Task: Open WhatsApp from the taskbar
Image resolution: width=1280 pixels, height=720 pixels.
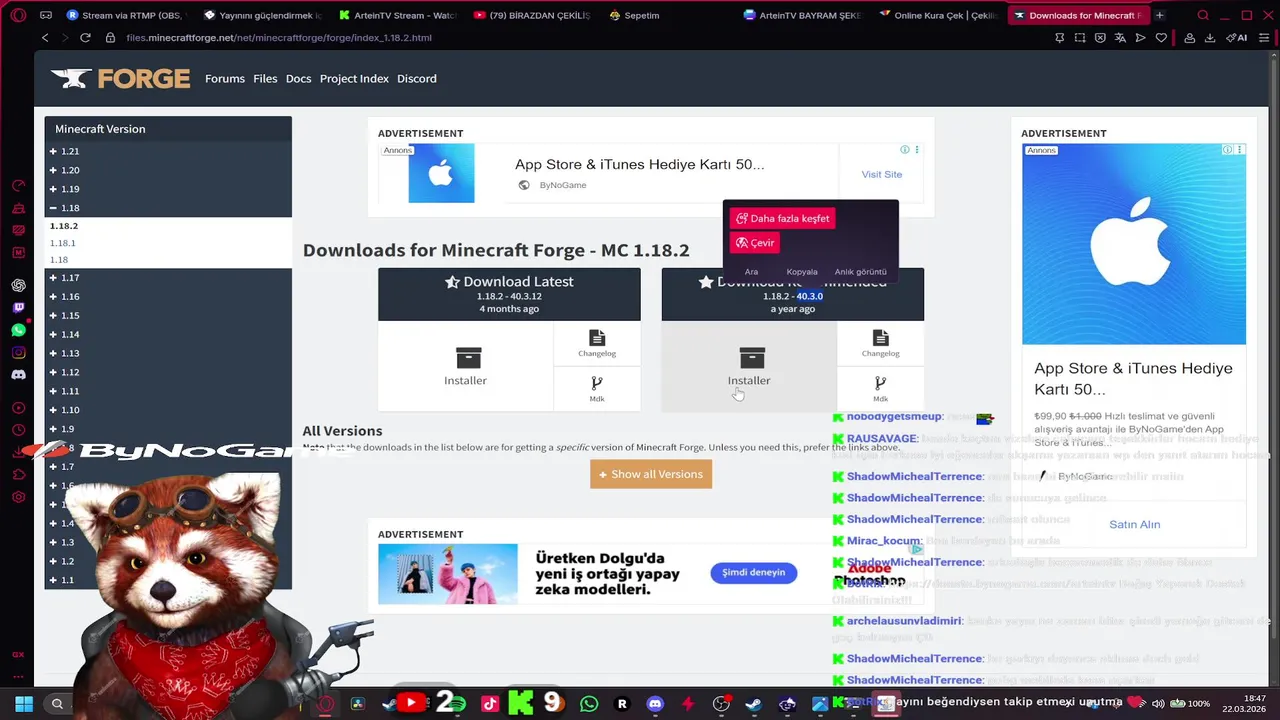Action: [589, 704]
